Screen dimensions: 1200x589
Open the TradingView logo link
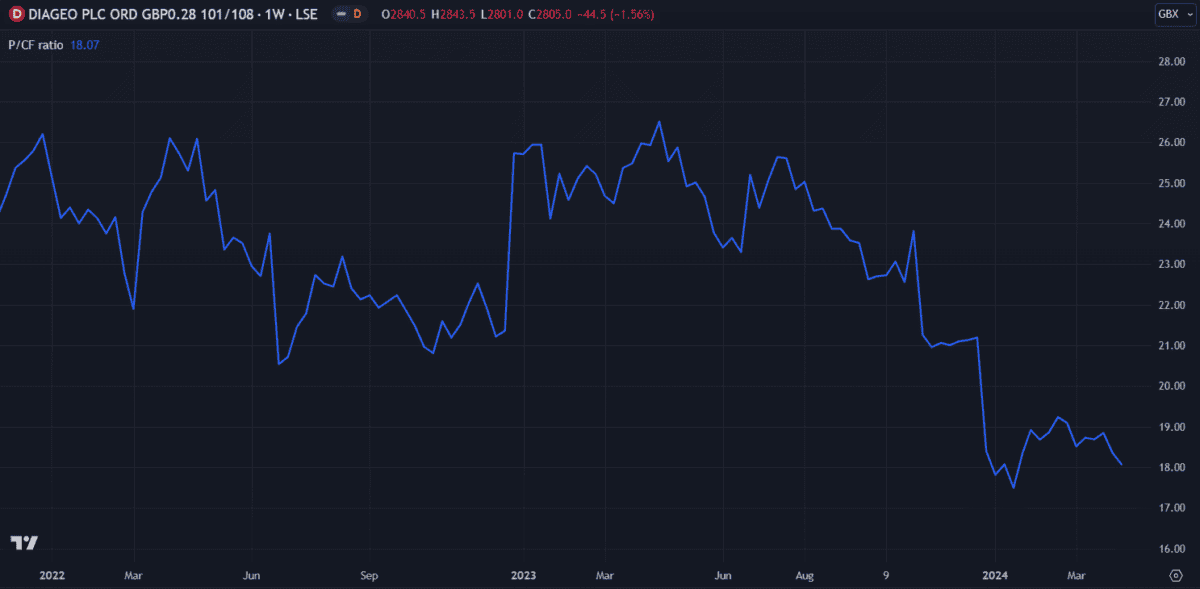[24, 543]
